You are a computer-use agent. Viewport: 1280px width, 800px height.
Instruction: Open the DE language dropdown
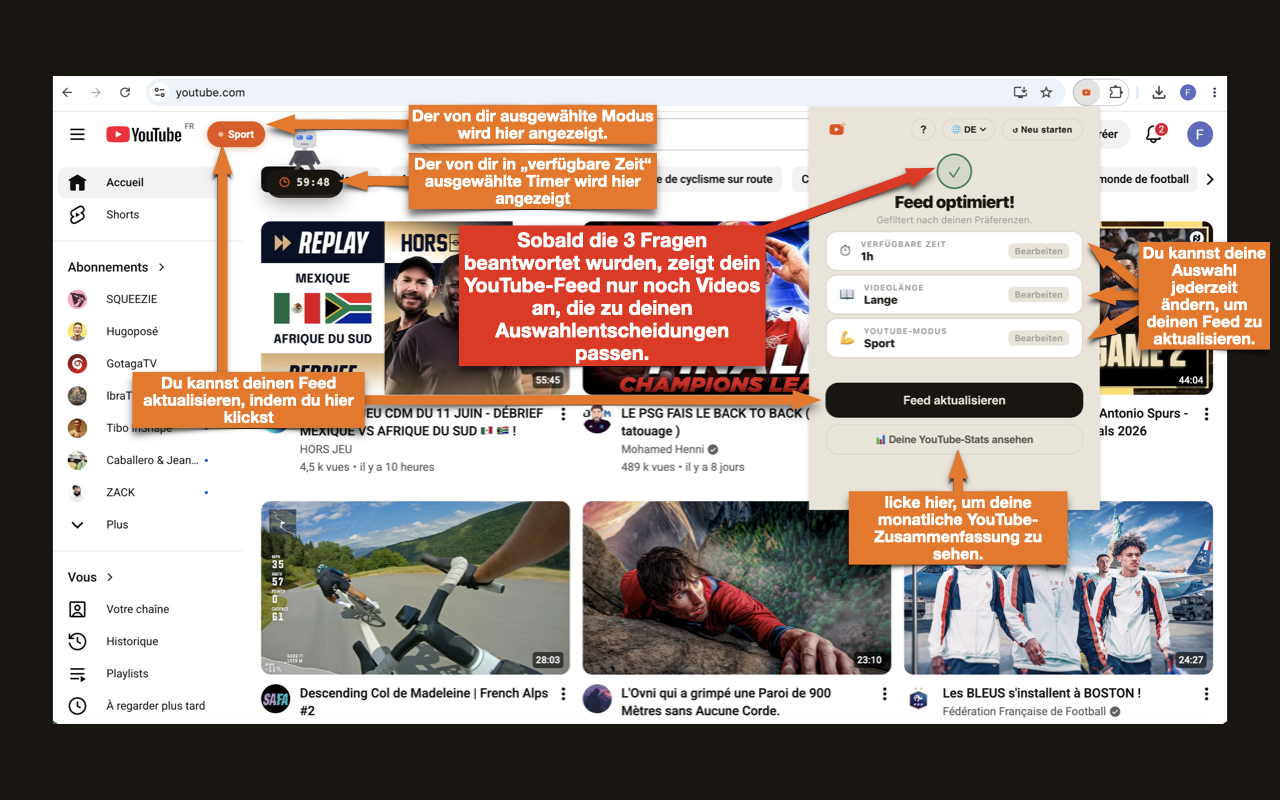pyautogui.click(x=969, y=129)
